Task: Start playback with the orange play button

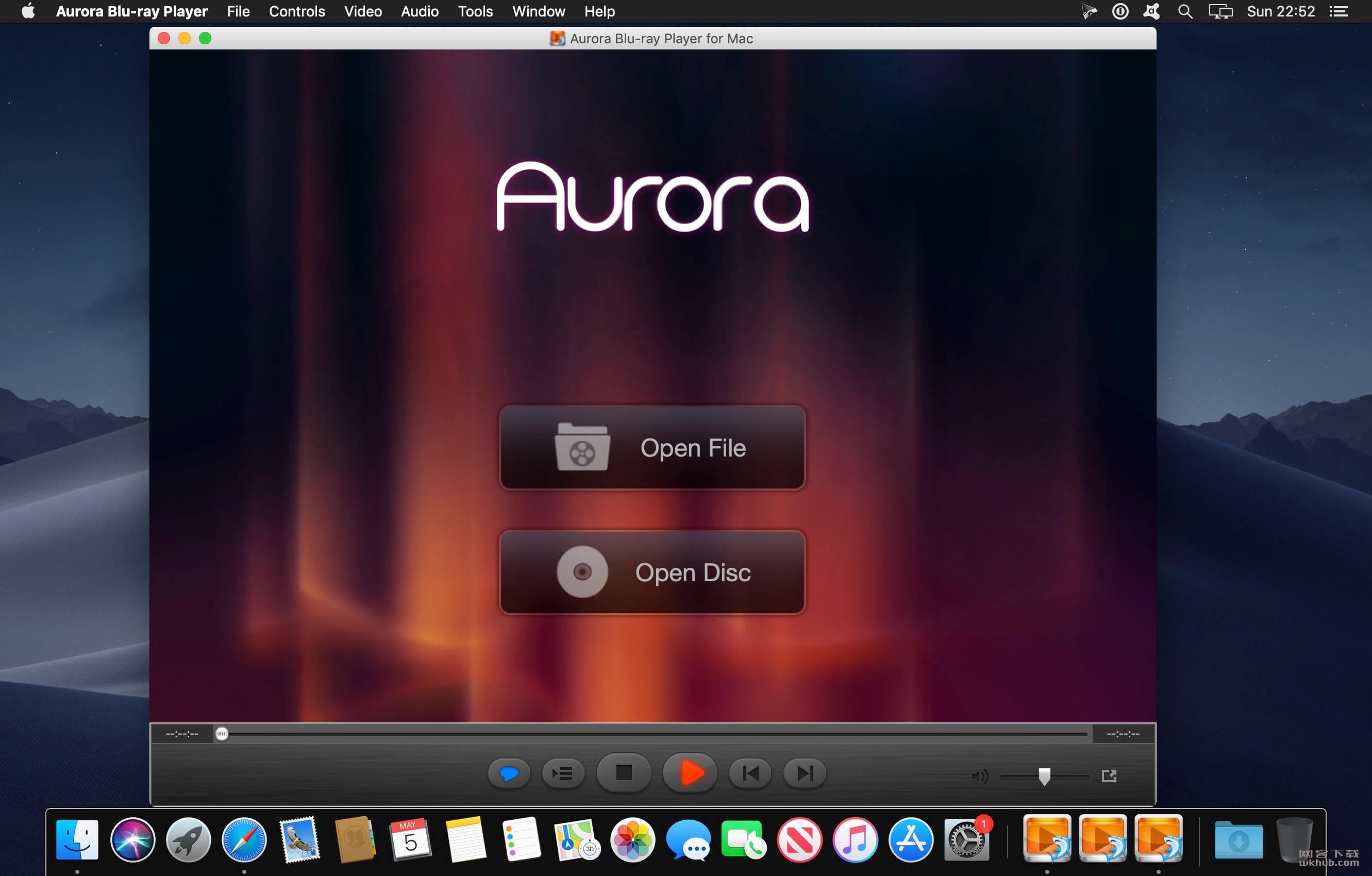Action: (691, 773)
